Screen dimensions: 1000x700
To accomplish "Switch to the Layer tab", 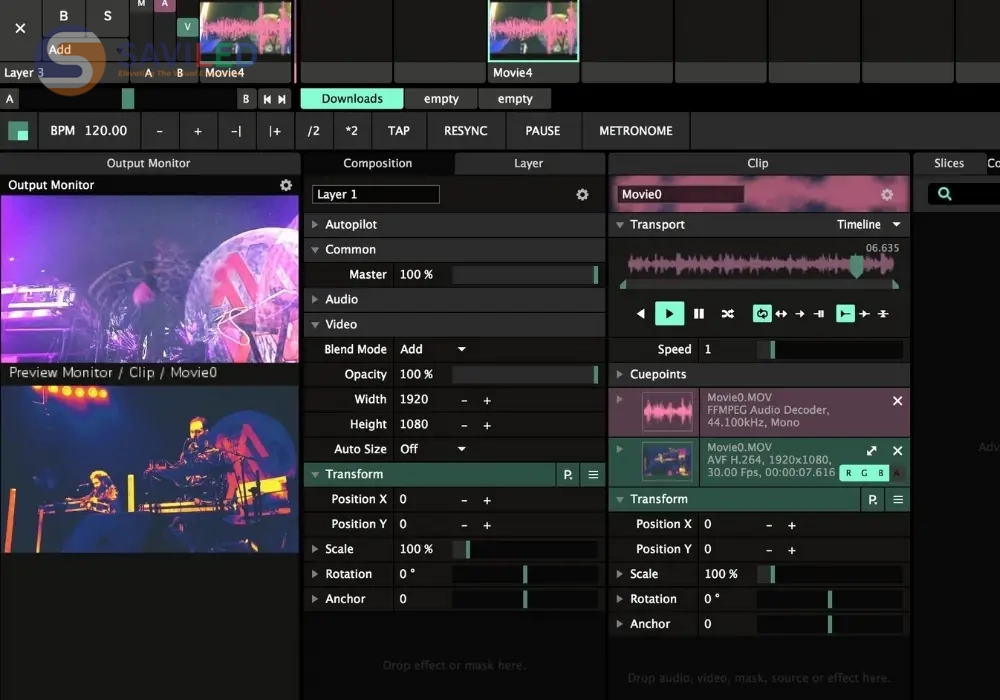I will point(528,163).
